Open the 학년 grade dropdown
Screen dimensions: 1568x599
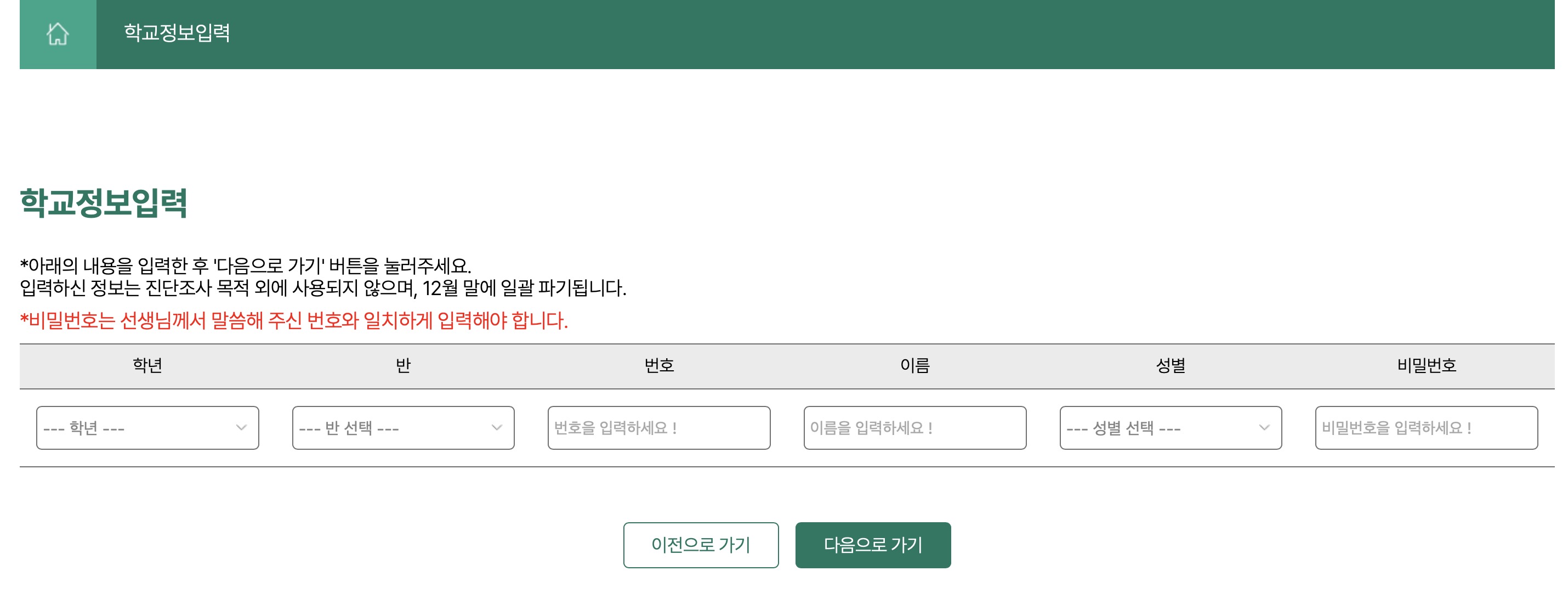(147, 428)
